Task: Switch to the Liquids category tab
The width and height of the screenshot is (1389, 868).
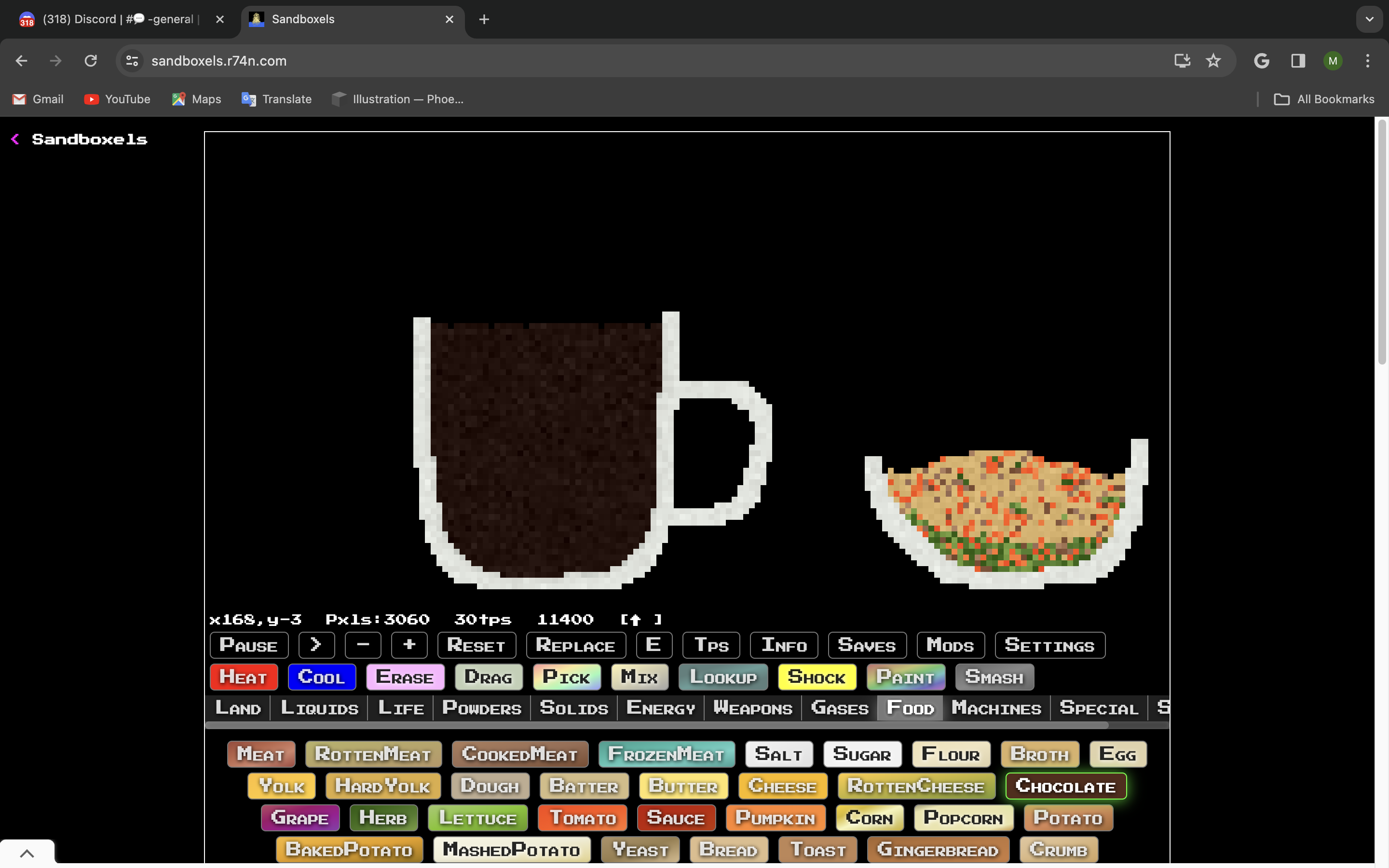Action: pyautogui.click(x=319, y=708)
